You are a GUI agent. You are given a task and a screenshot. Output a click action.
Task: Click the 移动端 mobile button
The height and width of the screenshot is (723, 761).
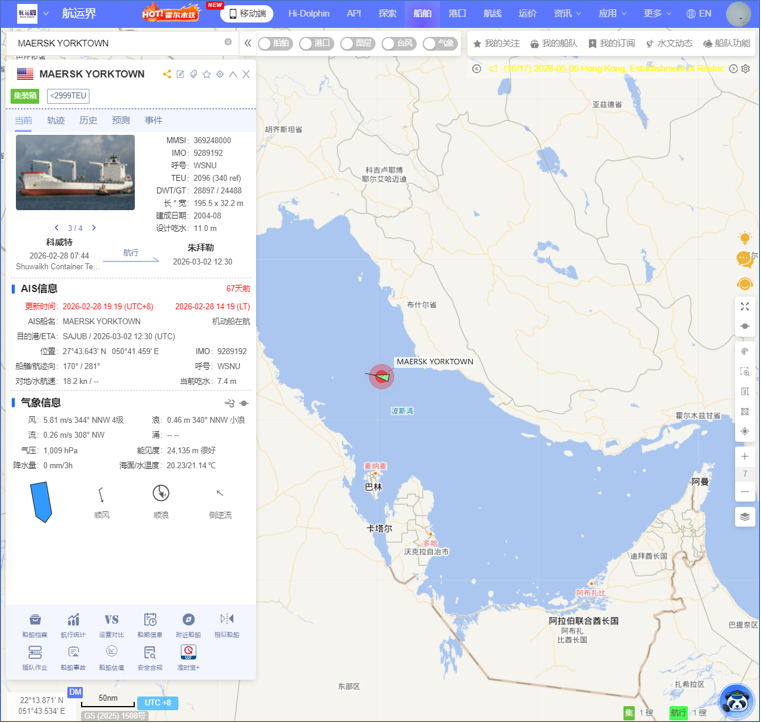coord(247,14)
